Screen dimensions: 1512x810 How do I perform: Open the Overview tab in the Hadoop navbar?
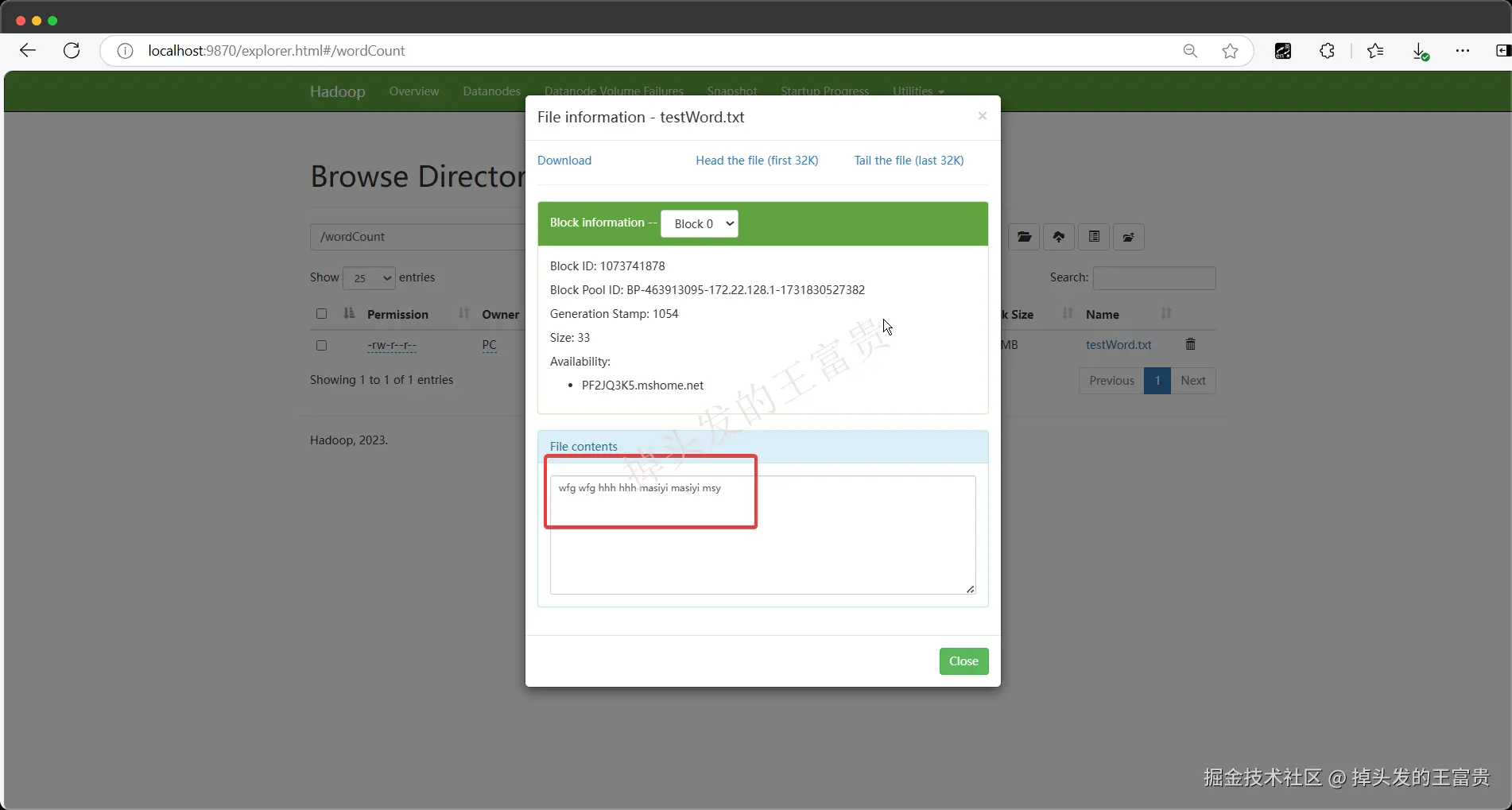tap(414, 91)
